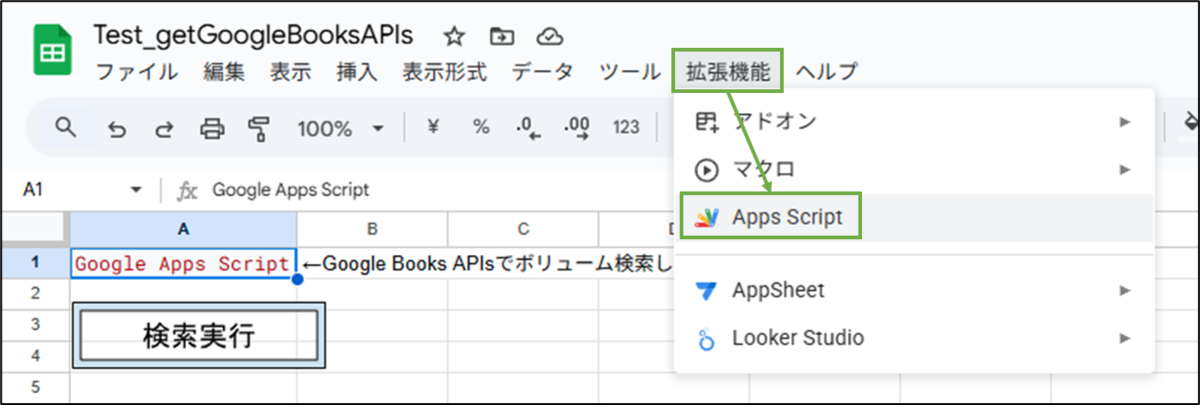The width and height of the screenshot is (1200, 405).
Task: Open the ヘルプ menu
Action: coord(827,71)
